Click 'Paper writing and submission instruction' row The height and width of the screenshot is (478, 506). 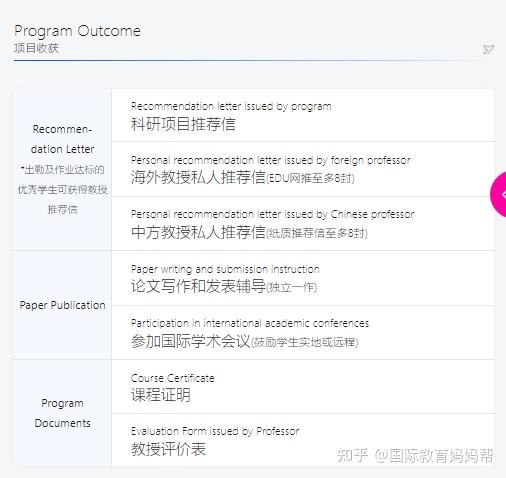pos(303,278)
